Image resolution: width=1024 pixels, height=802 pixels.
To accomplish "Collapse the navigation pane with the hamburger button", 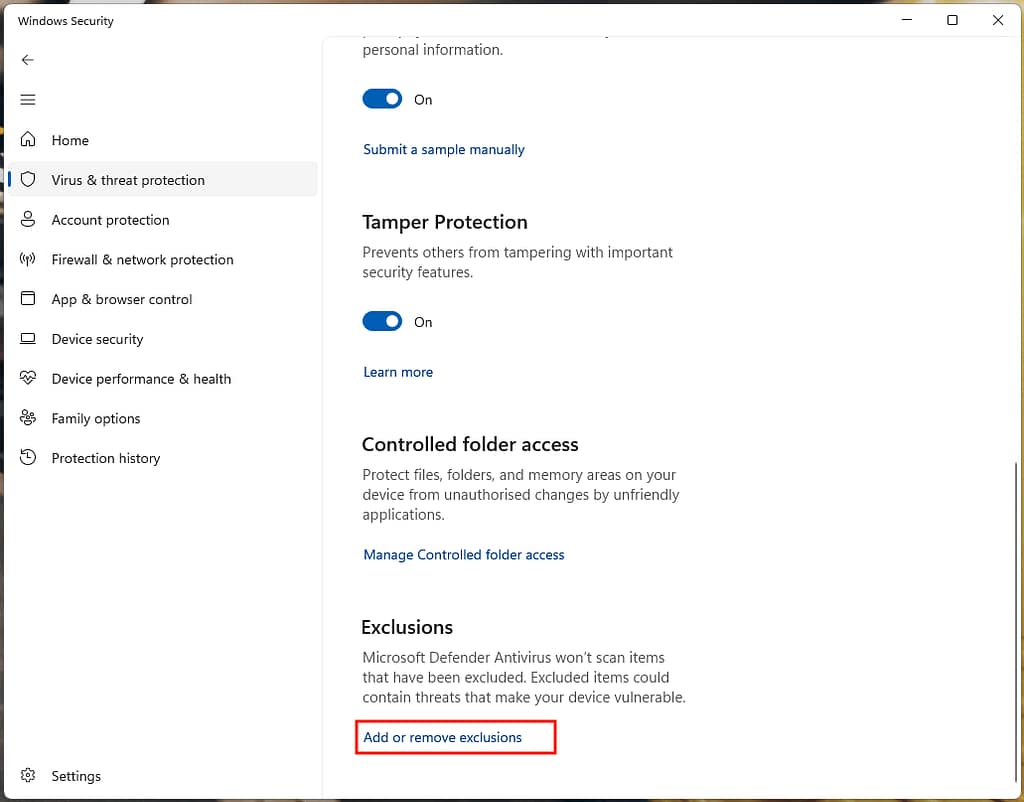I will (27, 99).
